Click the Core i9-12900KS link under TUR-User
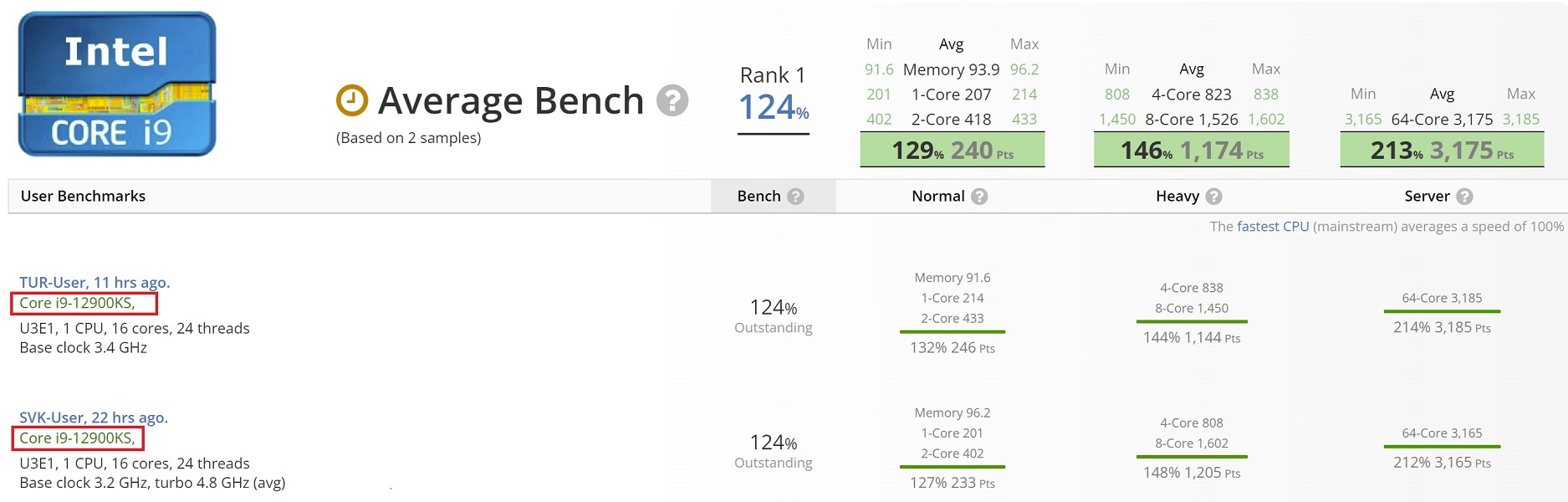Viewport: 1568px width, 502px height. tap(77, 303)
